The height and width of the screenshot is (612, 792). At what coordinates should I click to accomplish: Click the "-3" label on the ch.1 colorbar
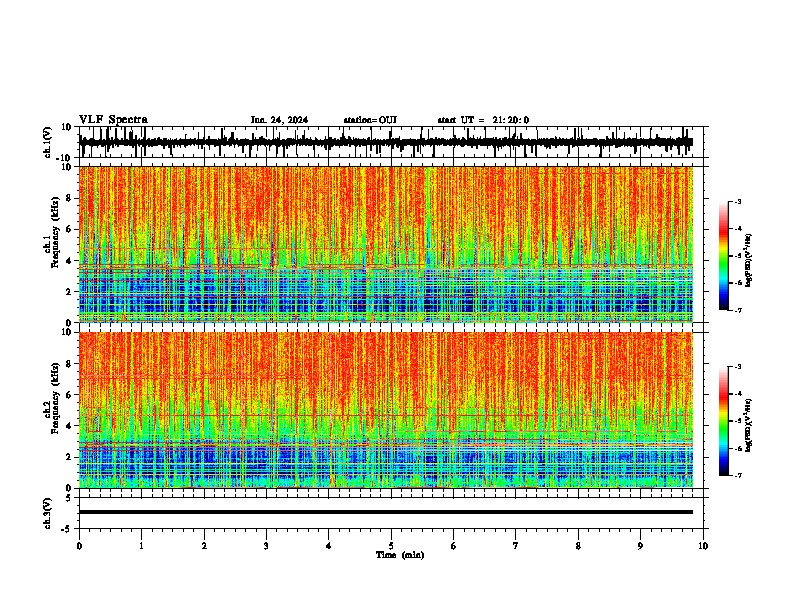tap(737, 201)
